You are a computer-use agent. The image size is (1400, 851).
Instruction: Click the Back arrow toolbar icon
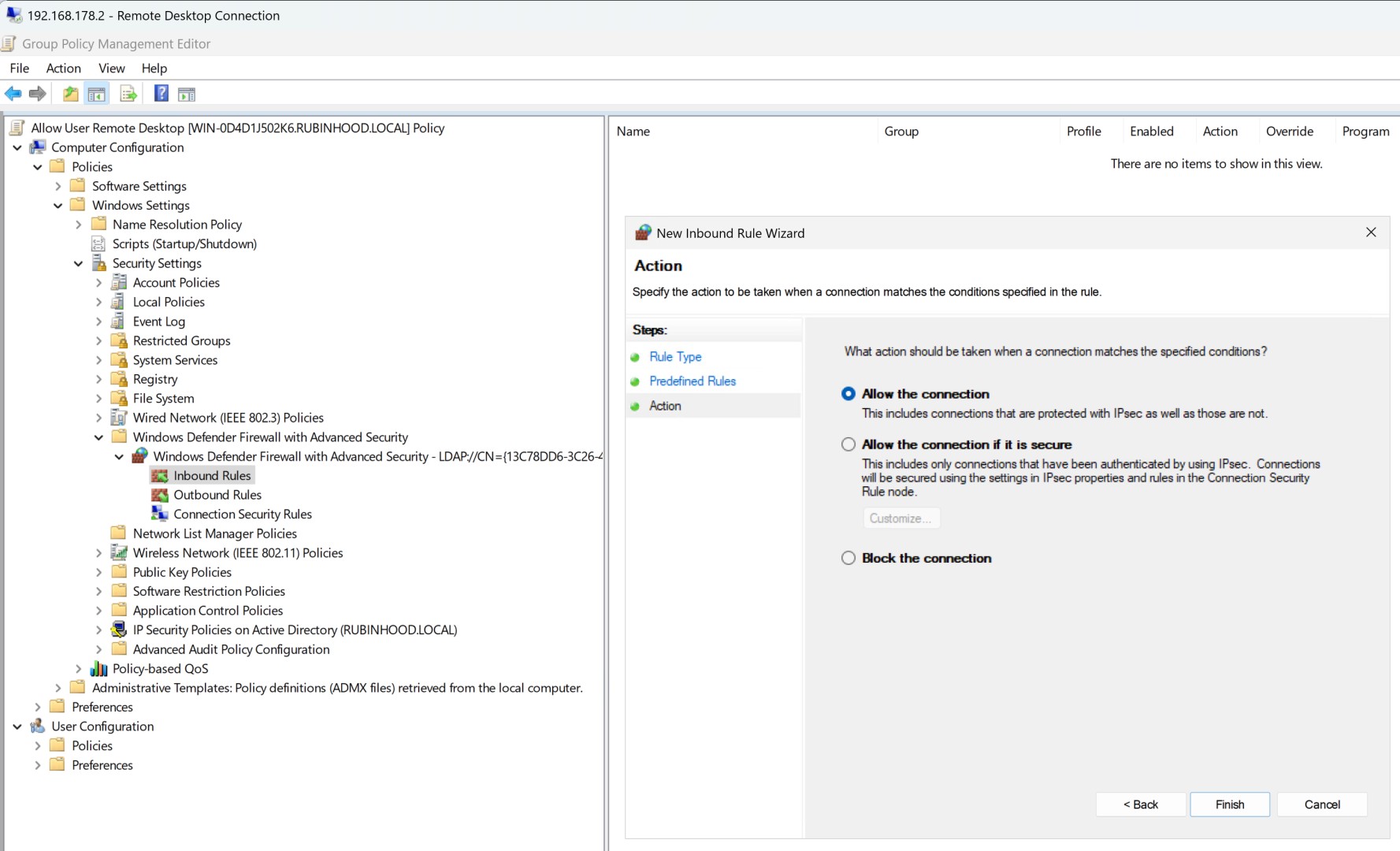[x=13, y=94]
